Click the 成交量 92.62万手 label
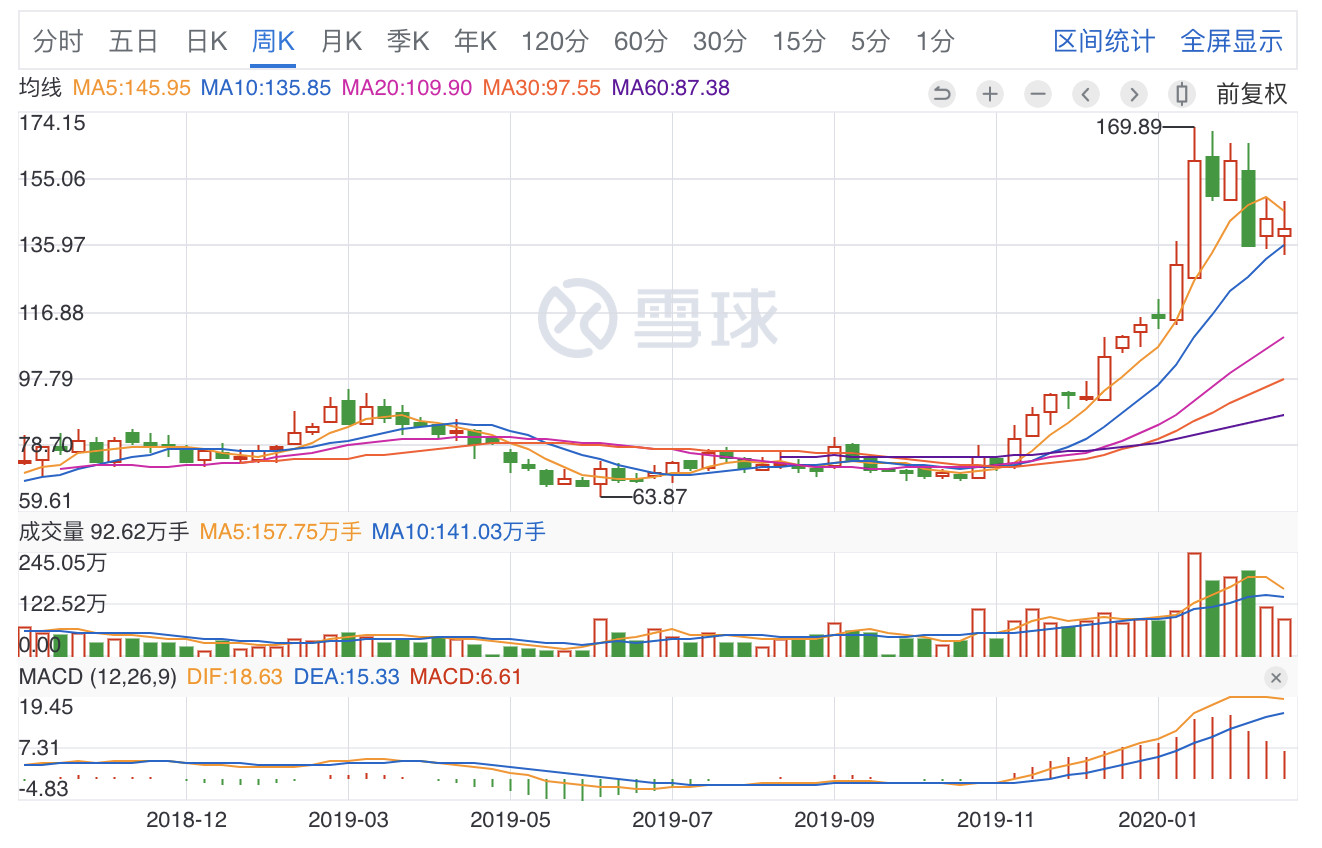1322x848 pixels. tap(103, 532)
